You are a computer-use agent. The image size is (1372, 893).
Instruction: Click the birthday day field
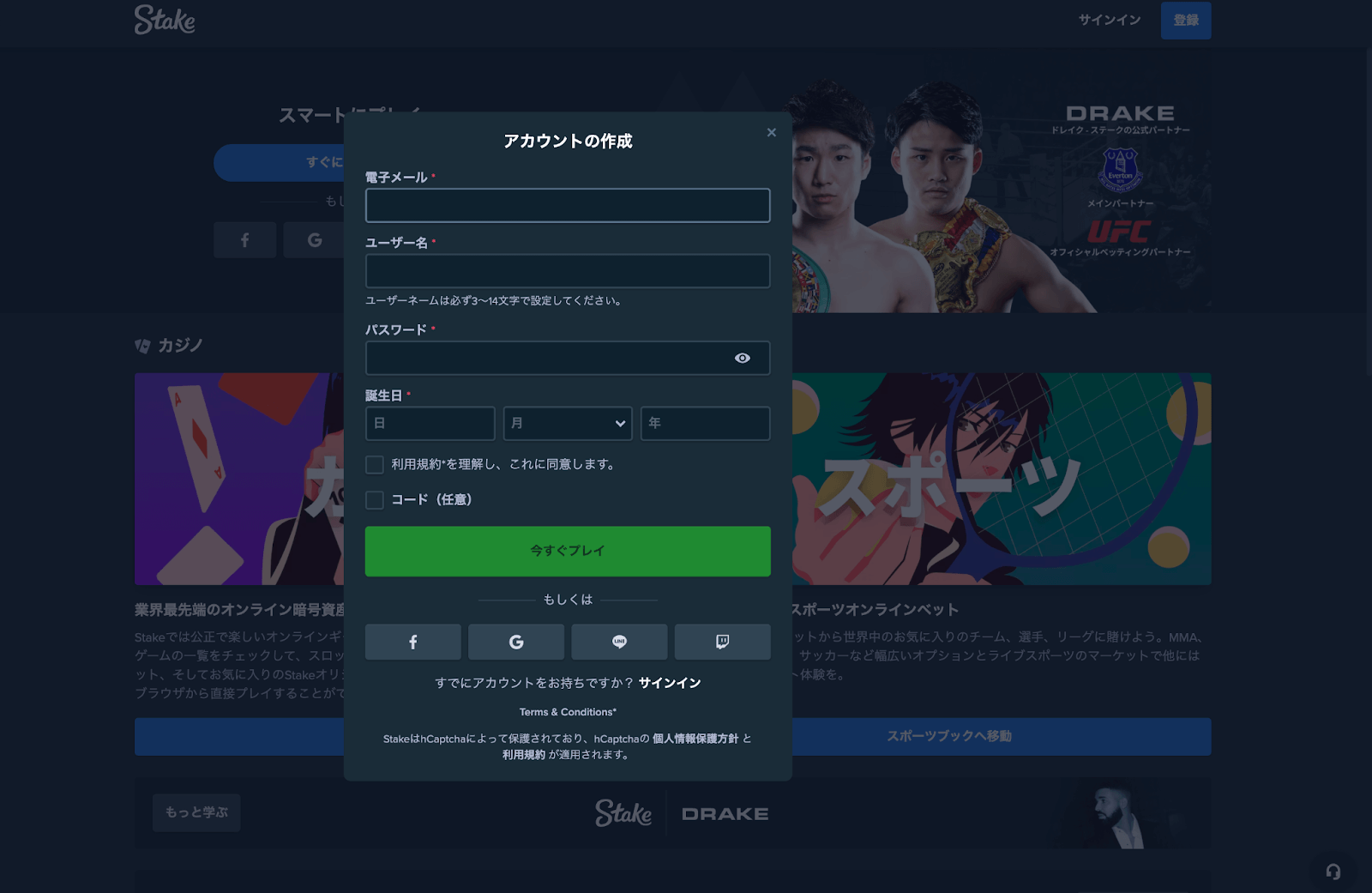[x=430, y=424]
